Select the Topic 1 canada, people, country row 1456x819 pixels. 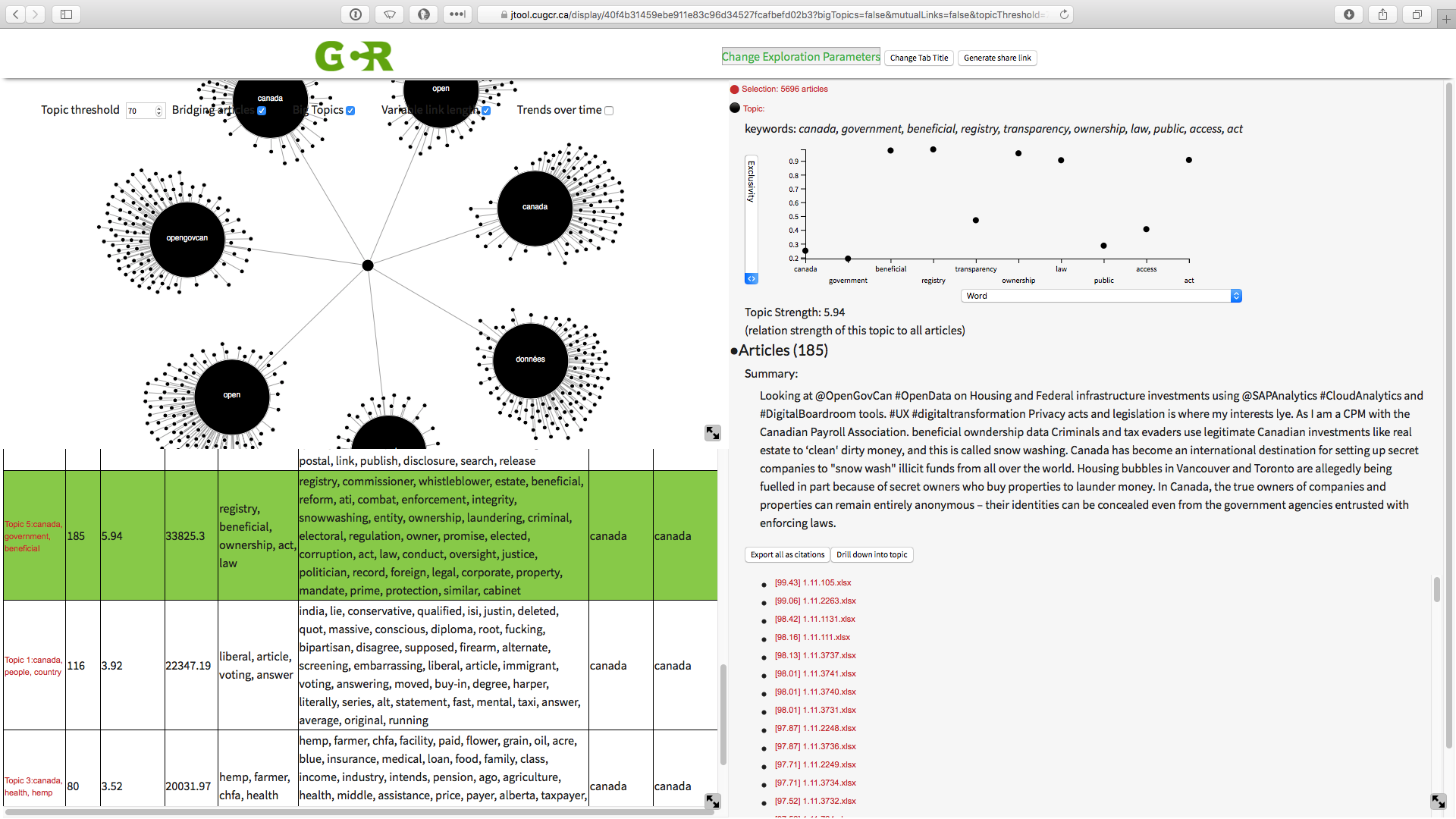point(33,666)
